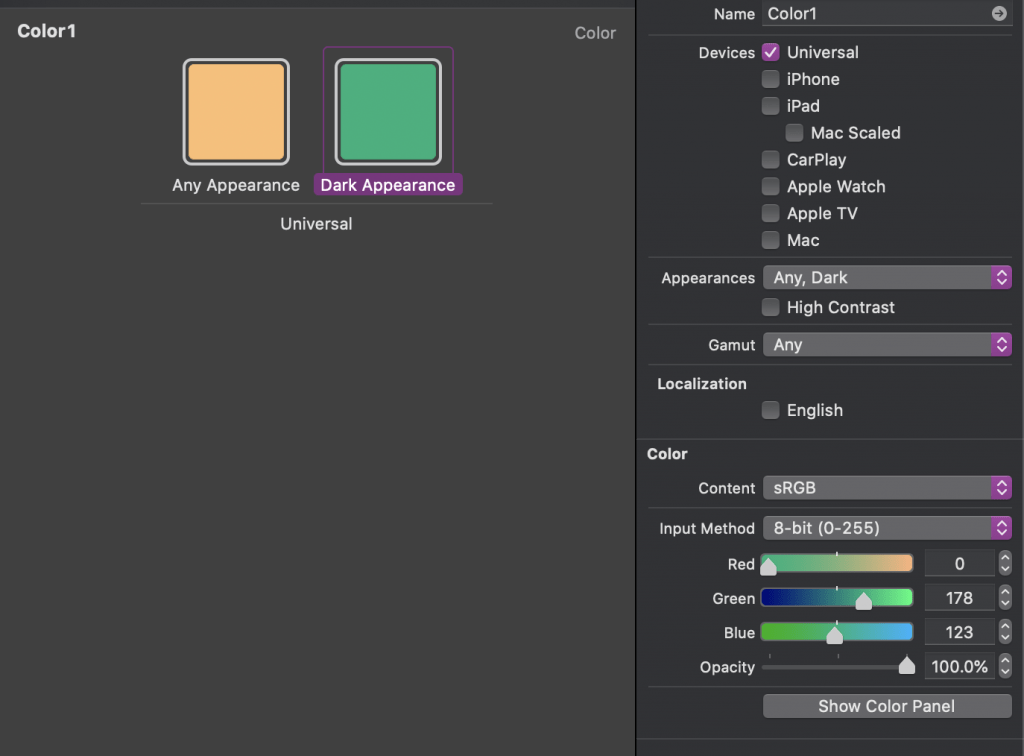Click the Universal label under the swatches

[316, 224]
